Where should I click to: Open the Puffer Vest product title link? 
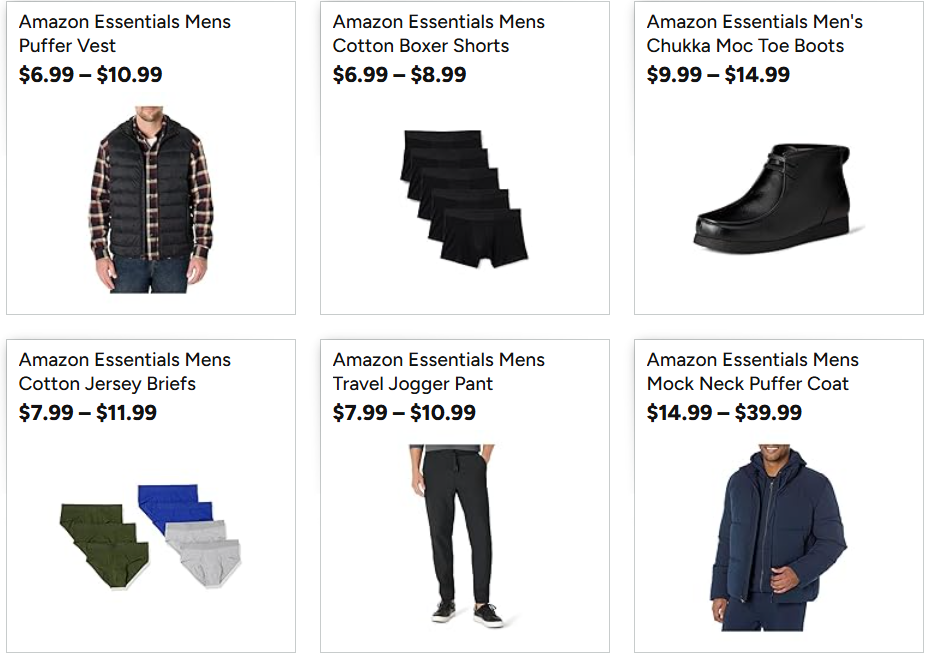[125, 34]
